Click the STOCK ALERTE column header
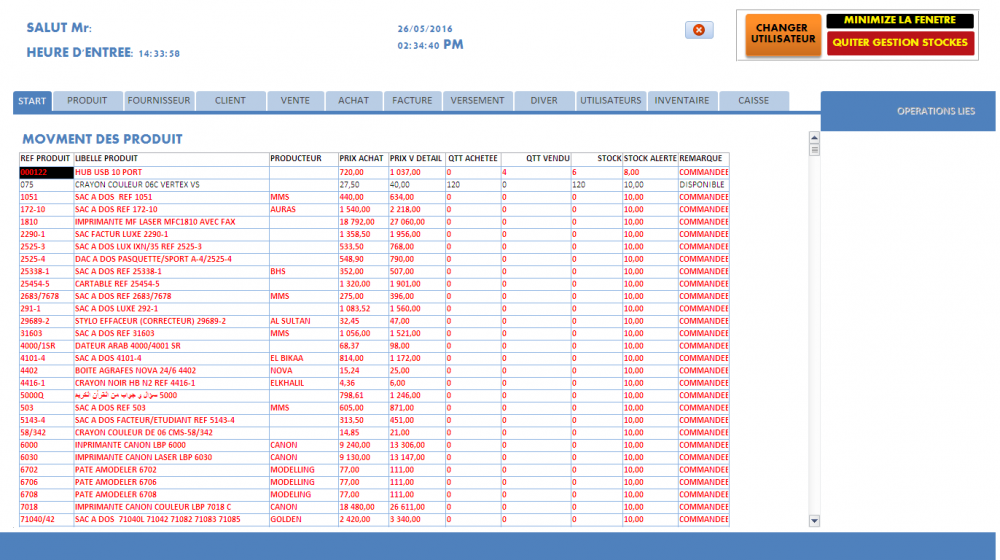 click(650, 159)
